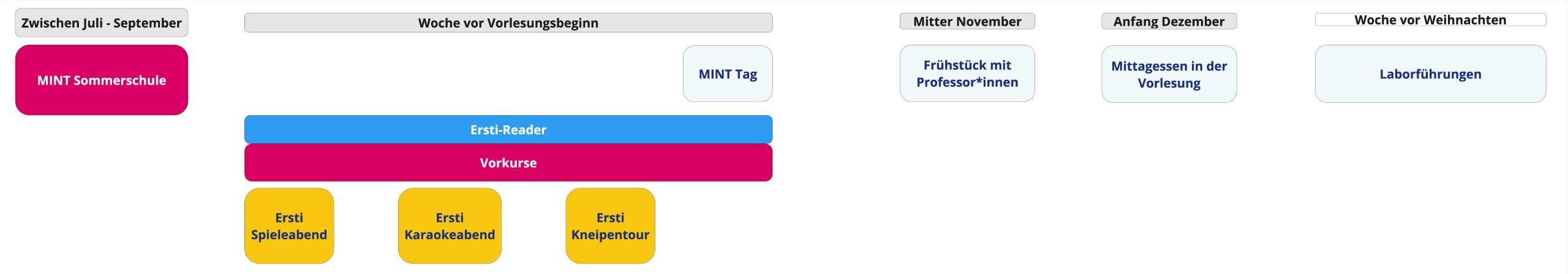The height and width of the screenshot is (274, 1568).
Task: Select the Anfang Dezember header
Action: point(1169,21)
